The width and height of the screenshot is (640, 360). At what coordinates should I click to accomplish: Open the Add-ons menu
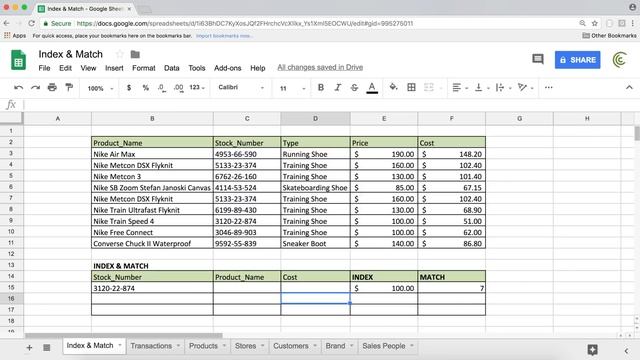click(x=227, y=68)
